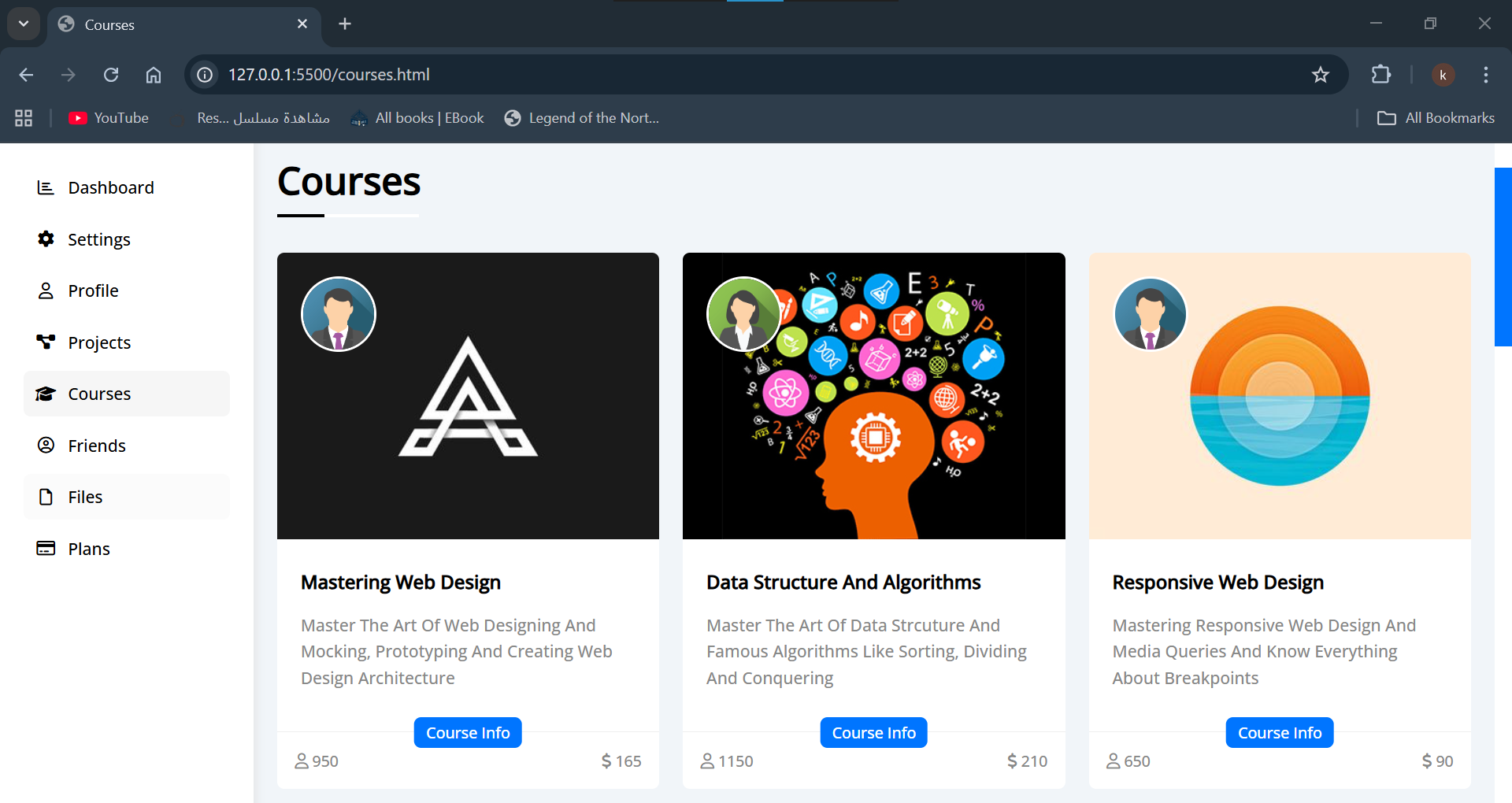Click Course Info for Mastering Web Design
This screenshot has width=1512, height=803.
[467, 732]
